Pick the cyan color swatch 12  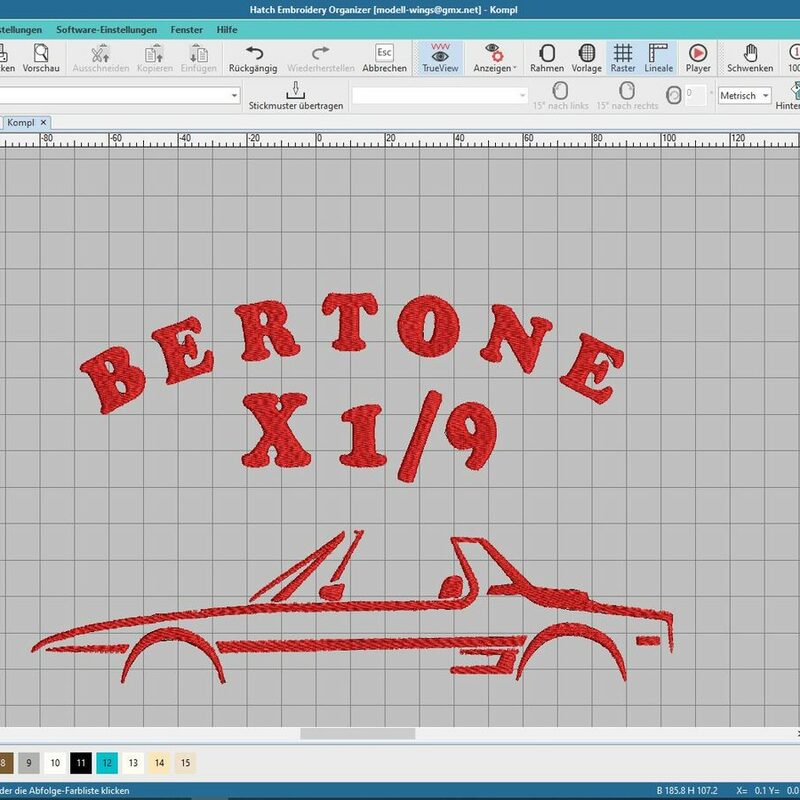107,763
